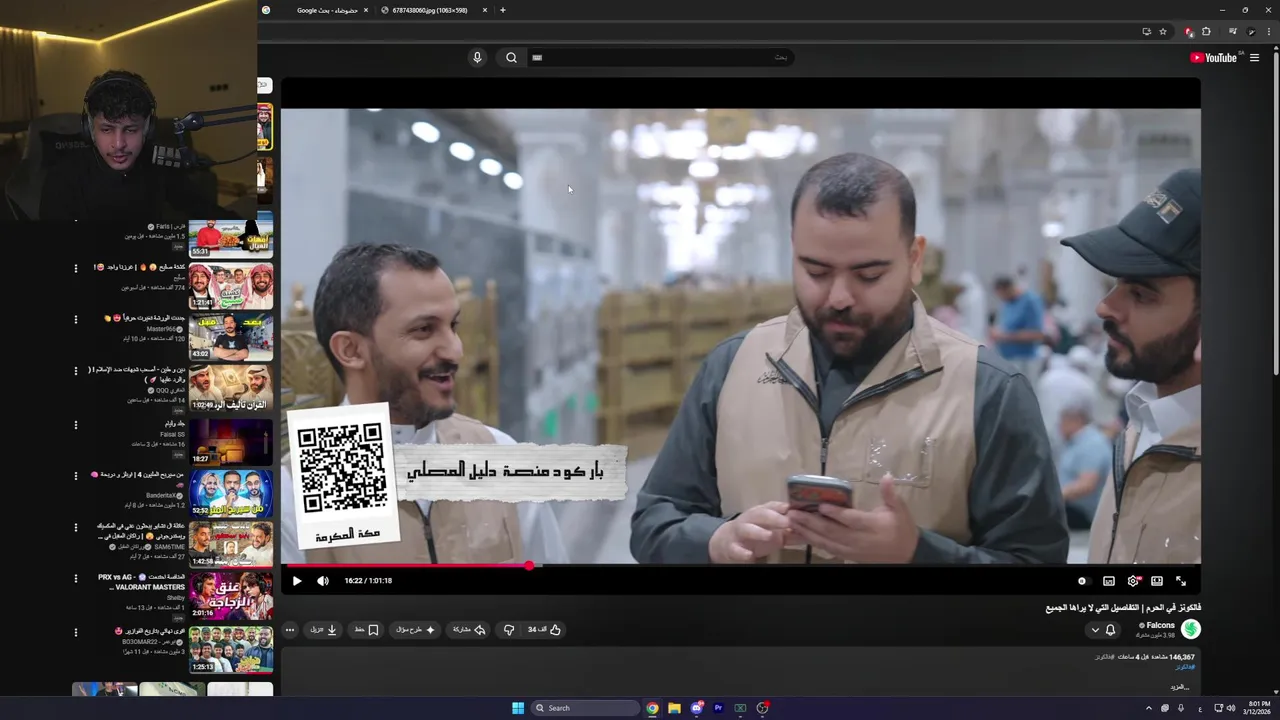
Task: Click the red video progress scrubber
Action: (x=529, y=566)
